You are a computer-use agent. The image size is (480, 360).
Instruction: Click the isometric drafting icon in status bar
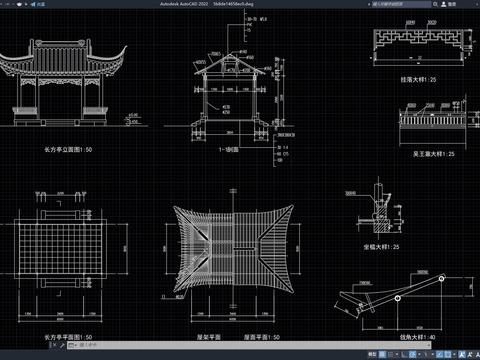tap(426, 354)
